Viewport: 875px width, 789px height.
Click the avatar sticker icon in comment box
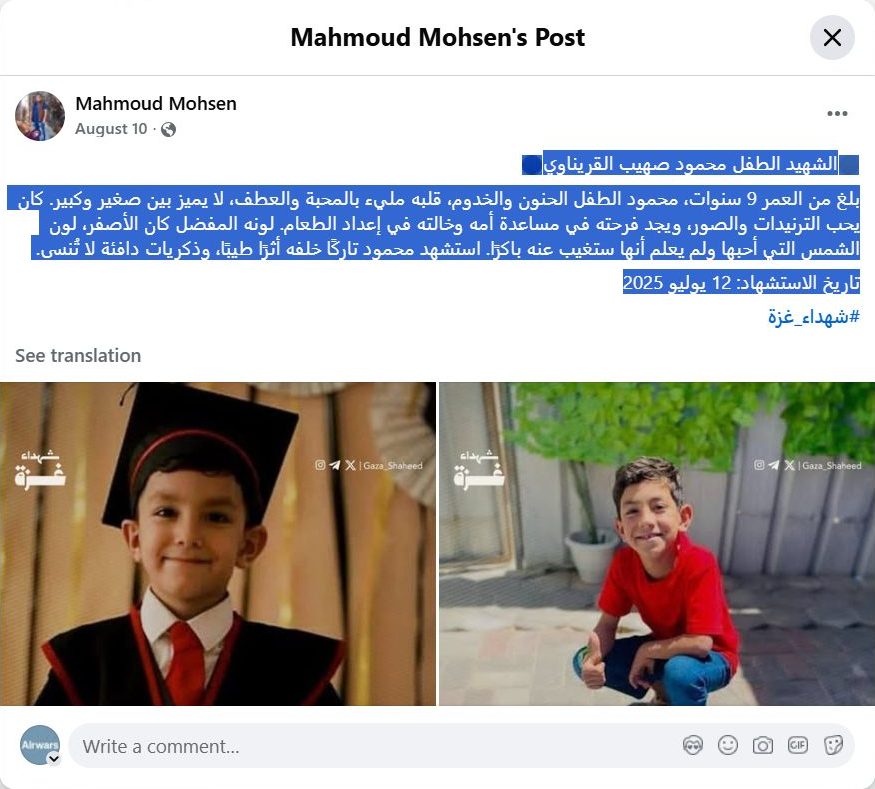[x=693, y=745]
